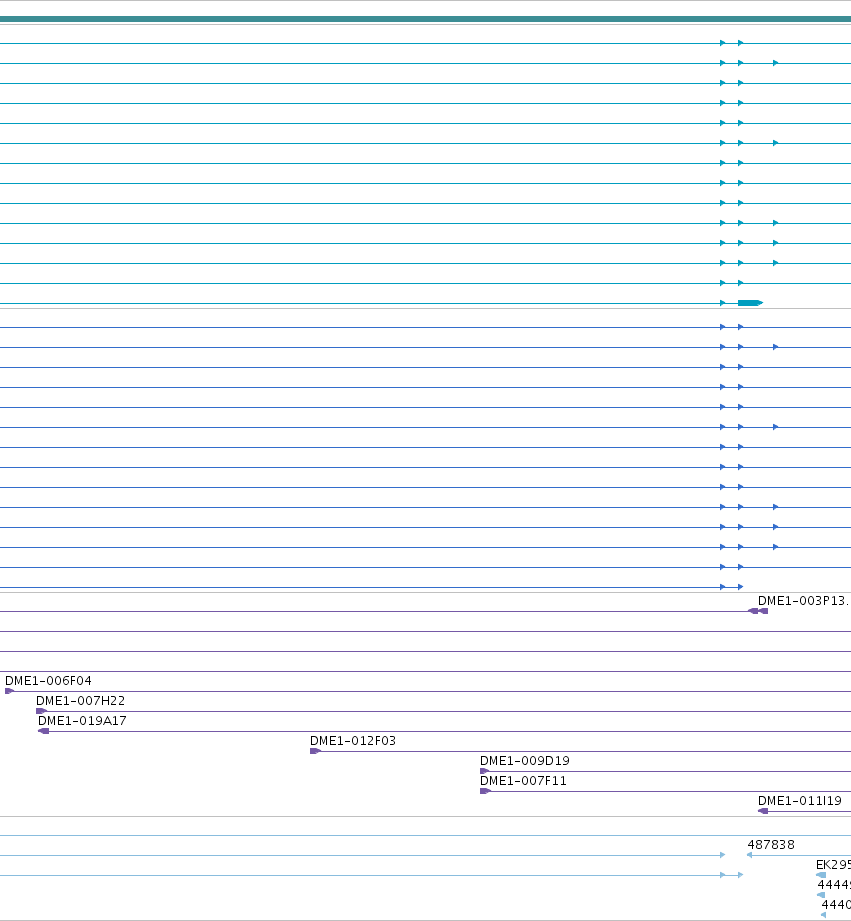
Task: Select purple end marker below DME1-019A17
Action: click(43, 731)
